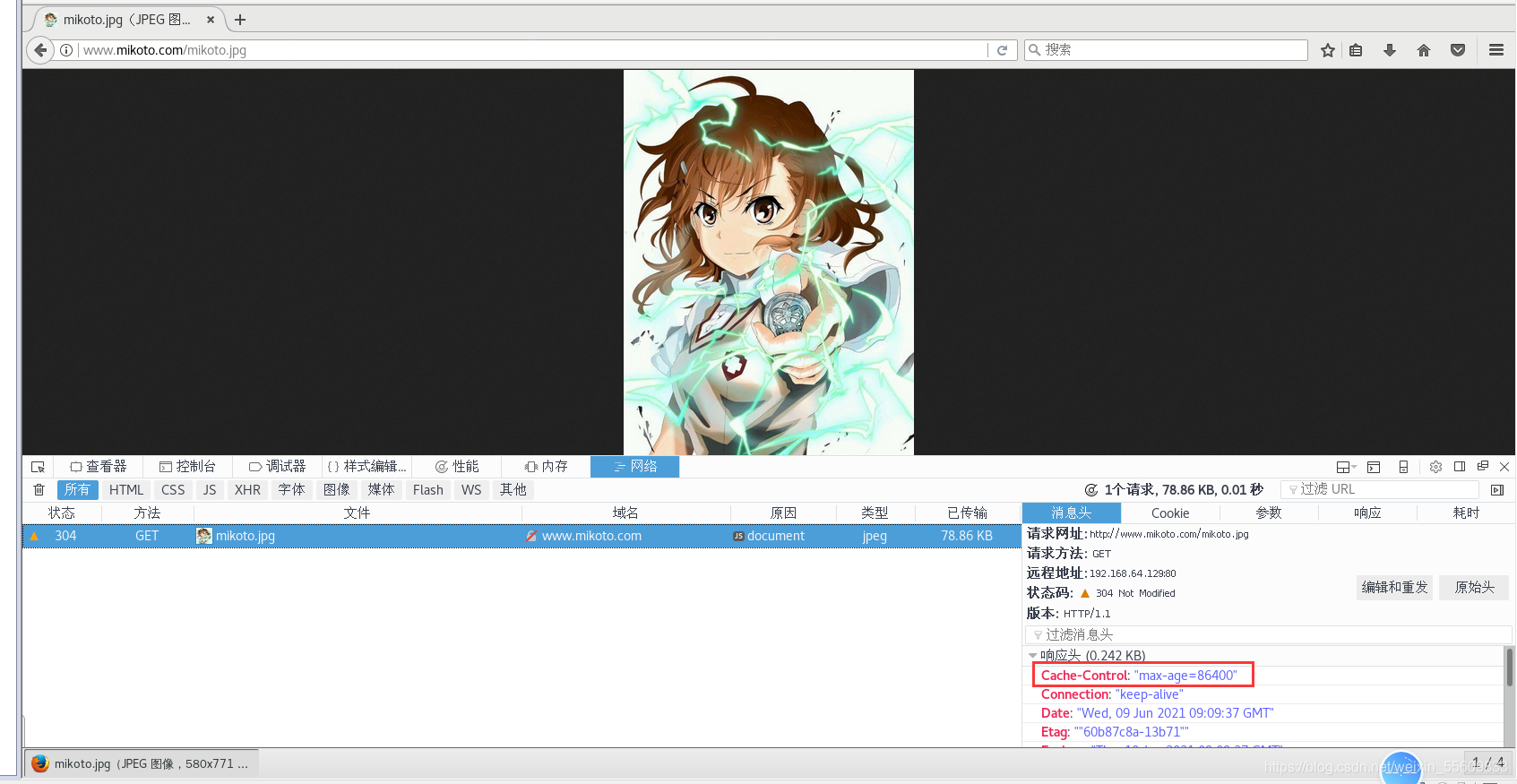1517x784 pixels.
Task: Open the frame selector dropdown in devtools
Action: coord(1346,467)
